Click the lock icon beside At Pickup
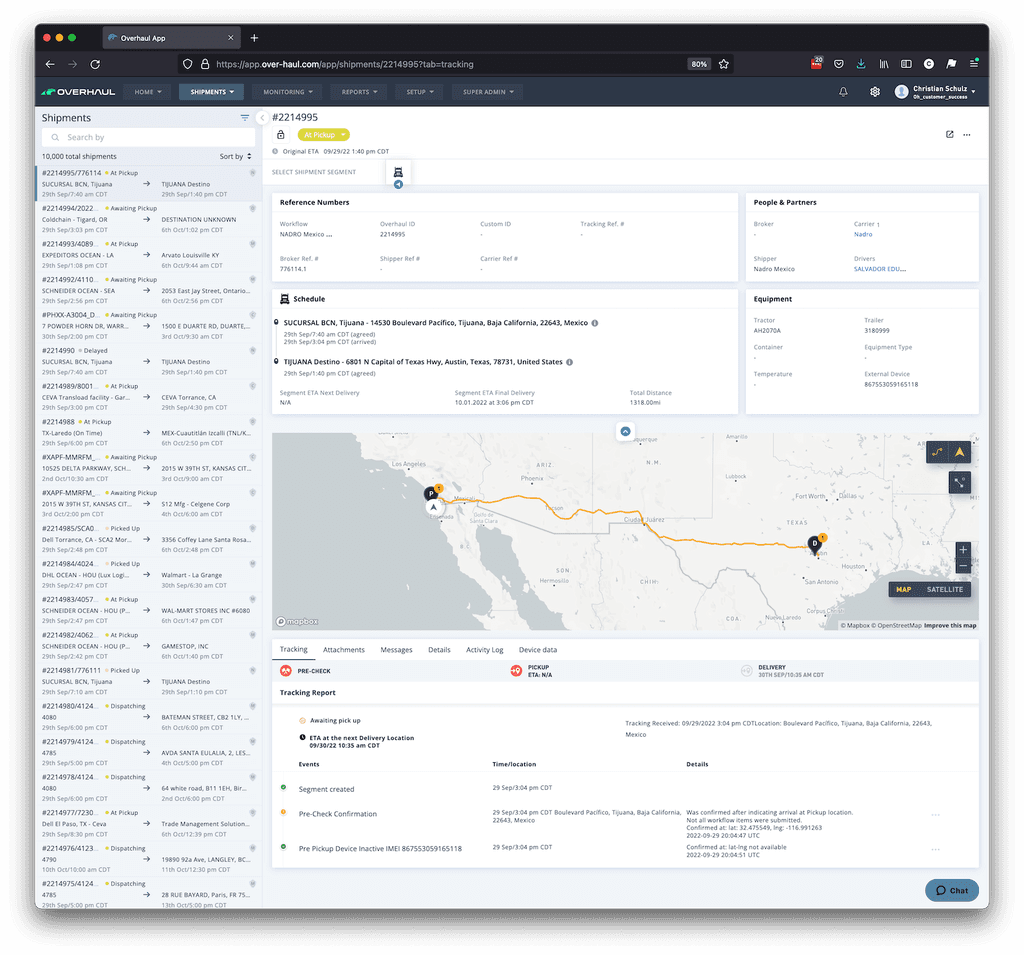The image size is (1024, 955). click(281, 135)
